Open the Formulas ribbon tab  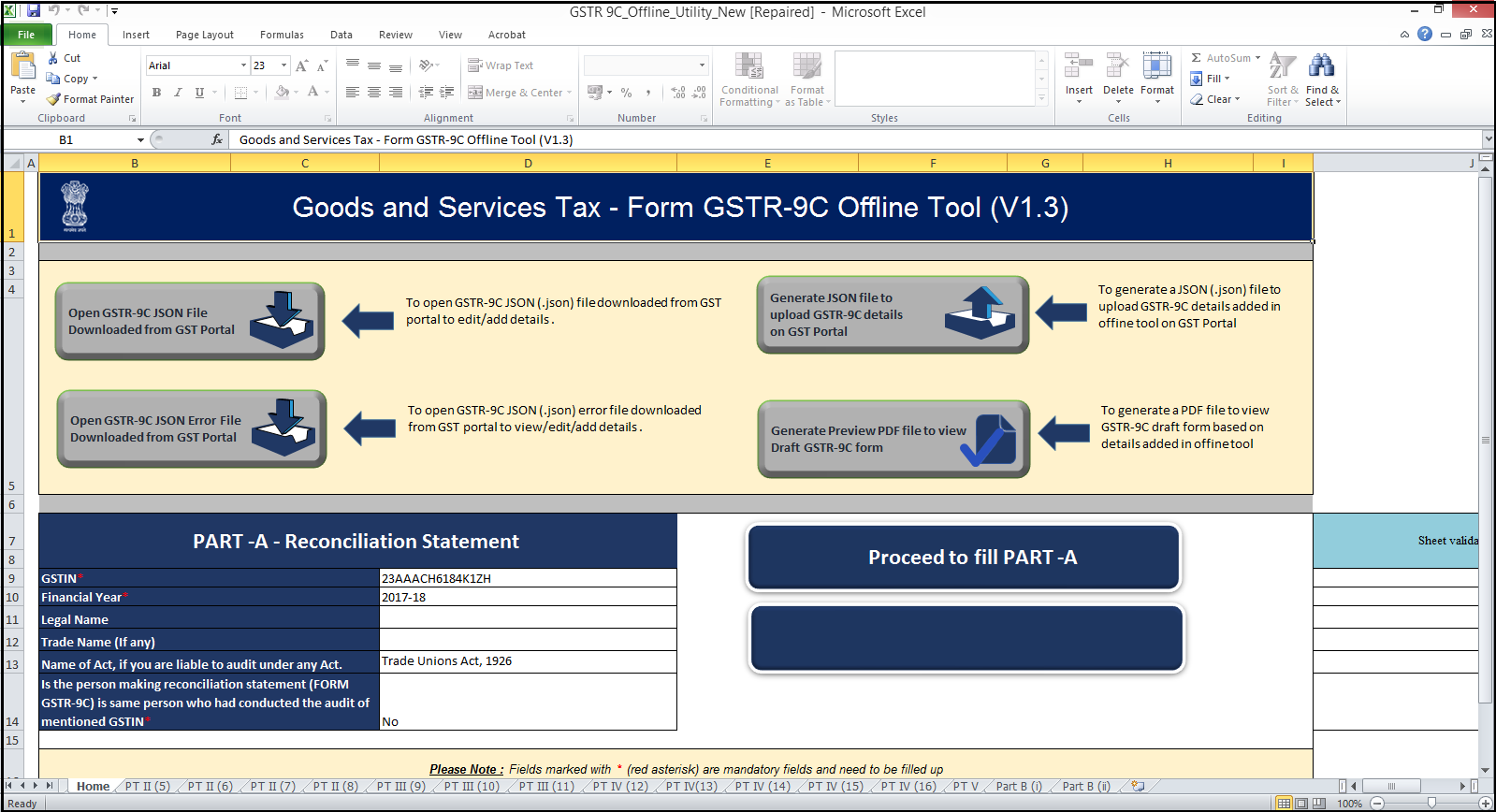282,35
